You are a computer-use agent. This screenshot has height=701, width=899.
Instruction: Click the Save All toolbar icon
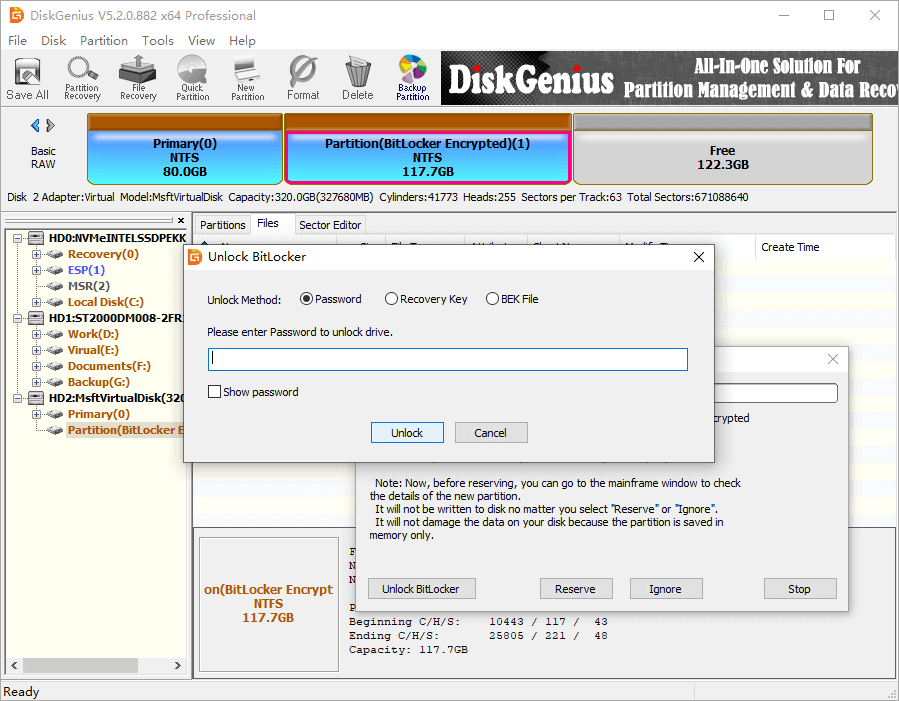(x=27, y=78)
